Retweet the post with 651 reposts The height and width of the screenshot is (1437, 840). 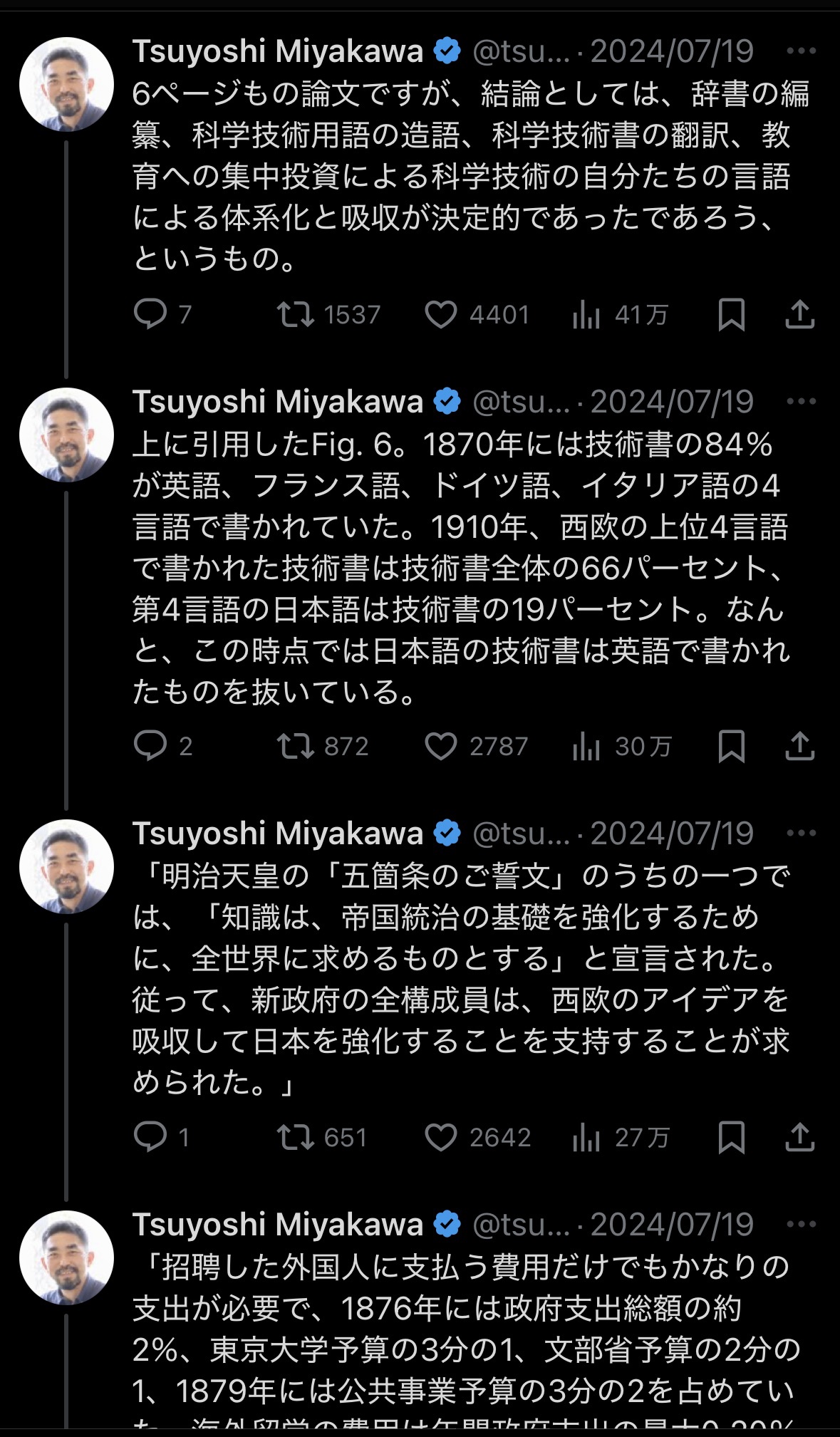pos(296,1137)
